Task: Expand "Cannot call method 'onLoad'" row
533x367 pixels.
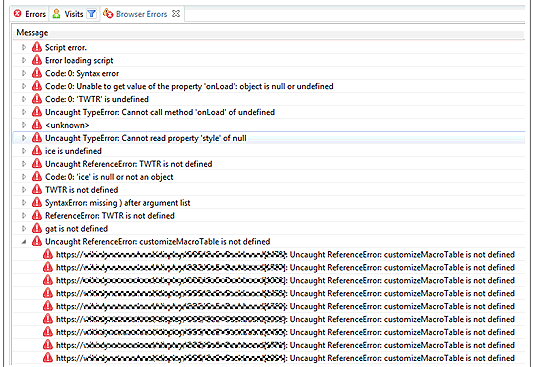Action: (24, 112)
